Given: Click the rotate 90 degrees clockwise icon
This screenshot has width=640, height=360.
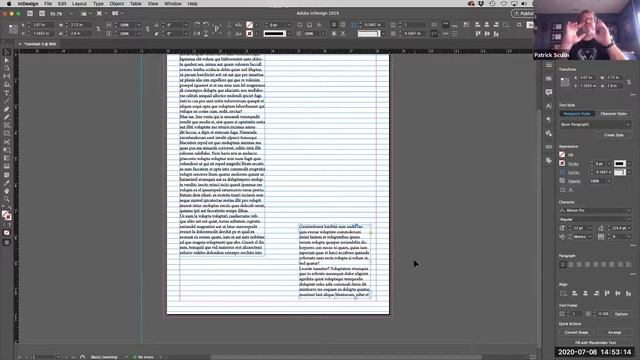Looking at the screenshot, I should (x=197, y=25).
